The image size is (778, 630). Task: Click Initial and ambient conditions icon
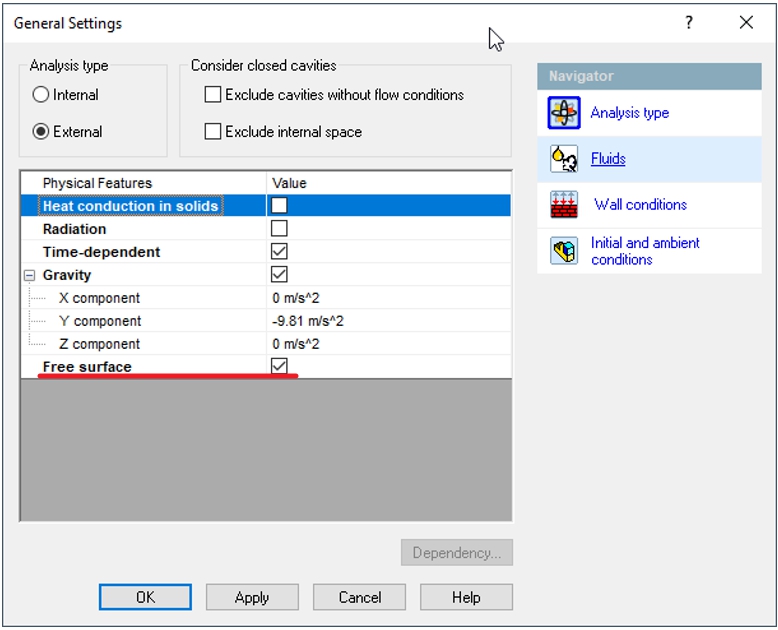(x=564, y=251)
